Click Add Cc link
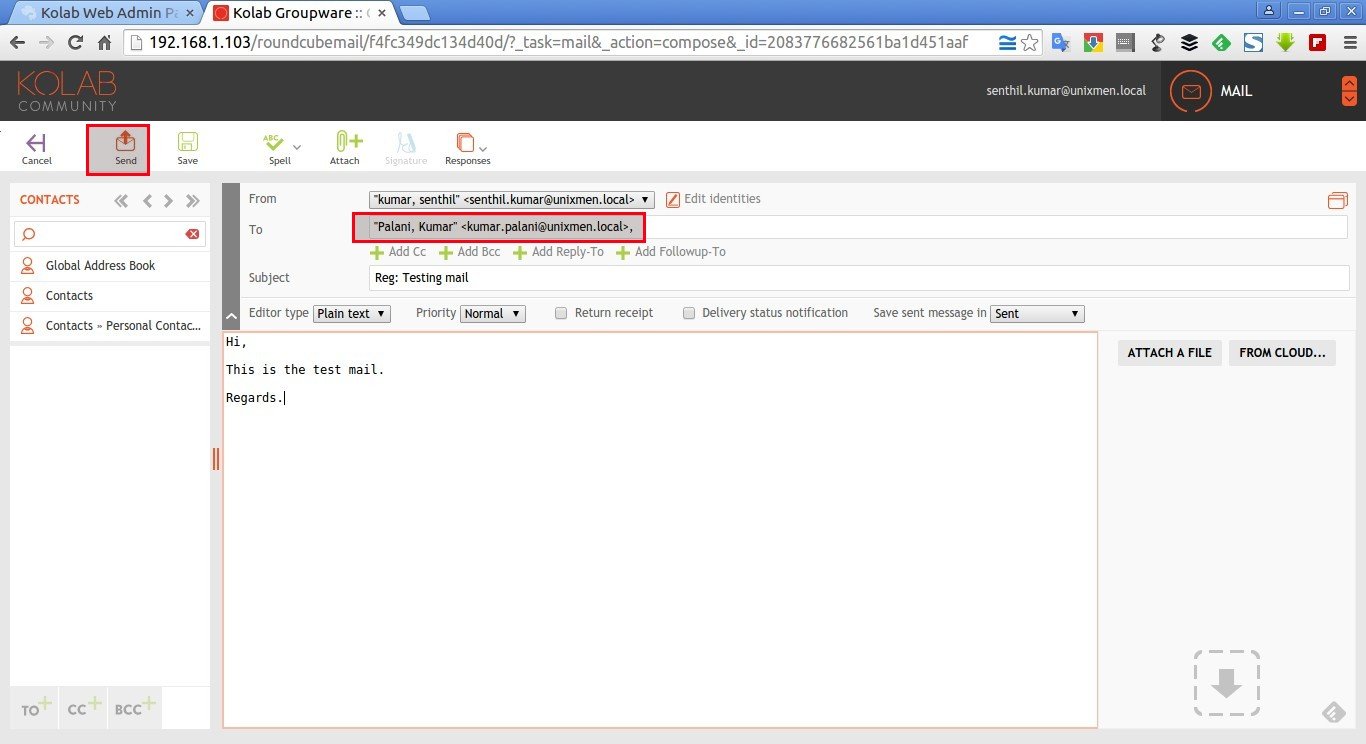Image resolution: width=1366 pixels, height=744 pixels. [x=398, y=252]
